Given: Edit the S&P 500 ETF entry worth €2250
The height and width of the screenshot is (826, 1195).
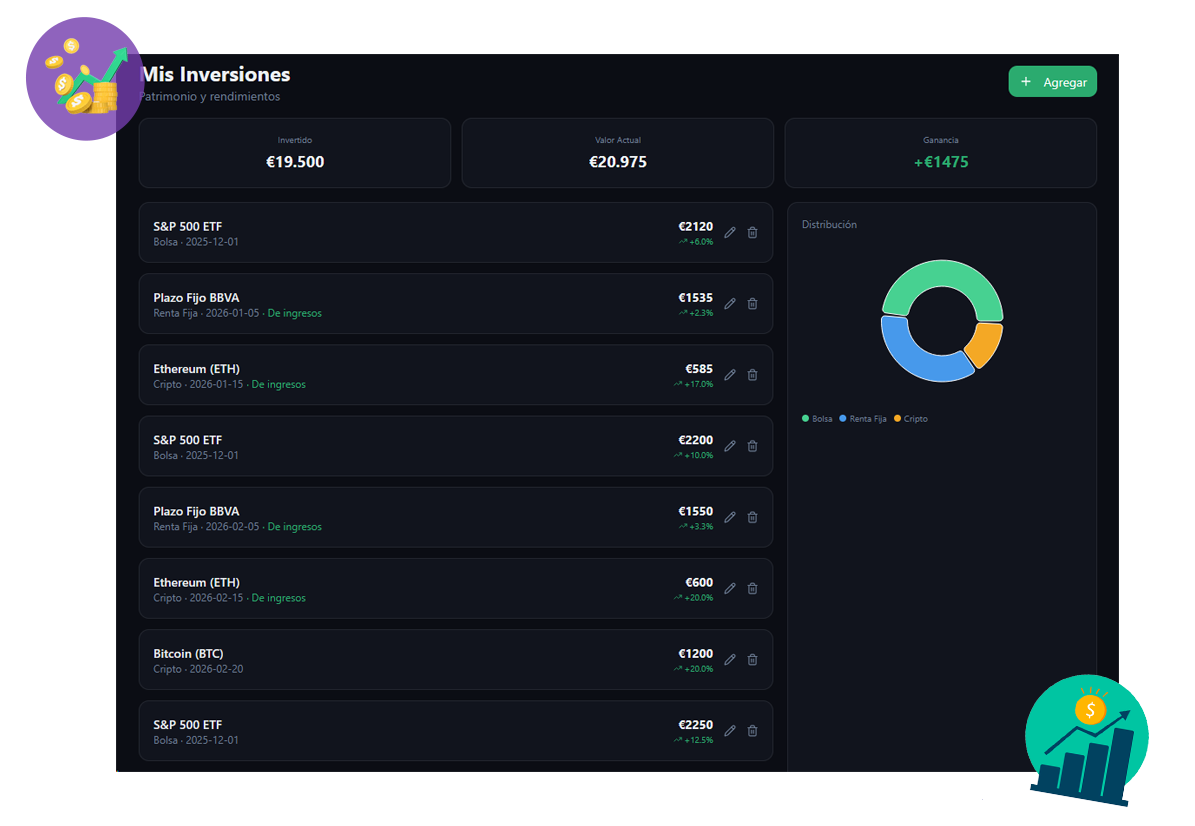Looking at the screenshot, I should click(x=729, y=731).
